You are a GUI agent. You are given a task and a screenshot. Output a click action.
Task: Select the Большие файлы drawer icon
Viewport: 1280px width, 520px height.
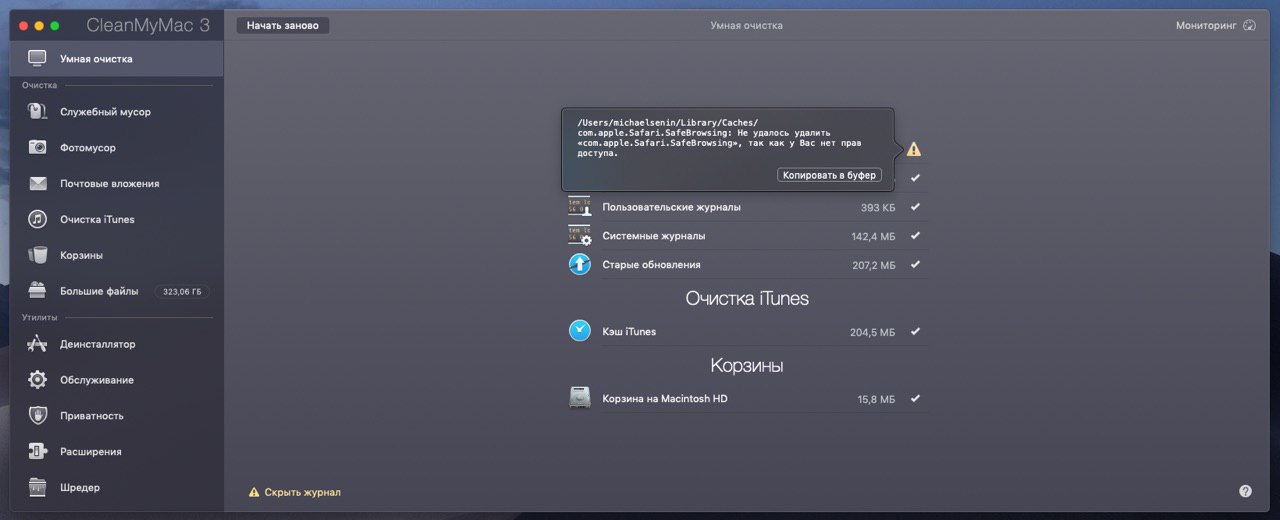[x=37, y=291]
